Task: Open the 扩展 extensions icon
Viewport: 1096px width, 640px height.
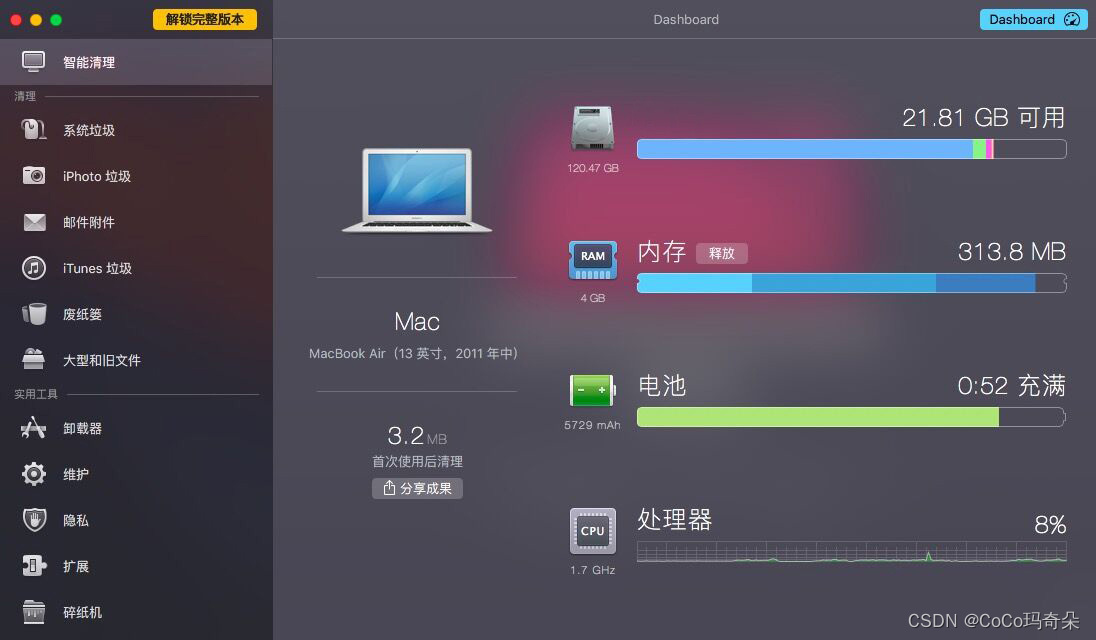Action: click(34, 566)
